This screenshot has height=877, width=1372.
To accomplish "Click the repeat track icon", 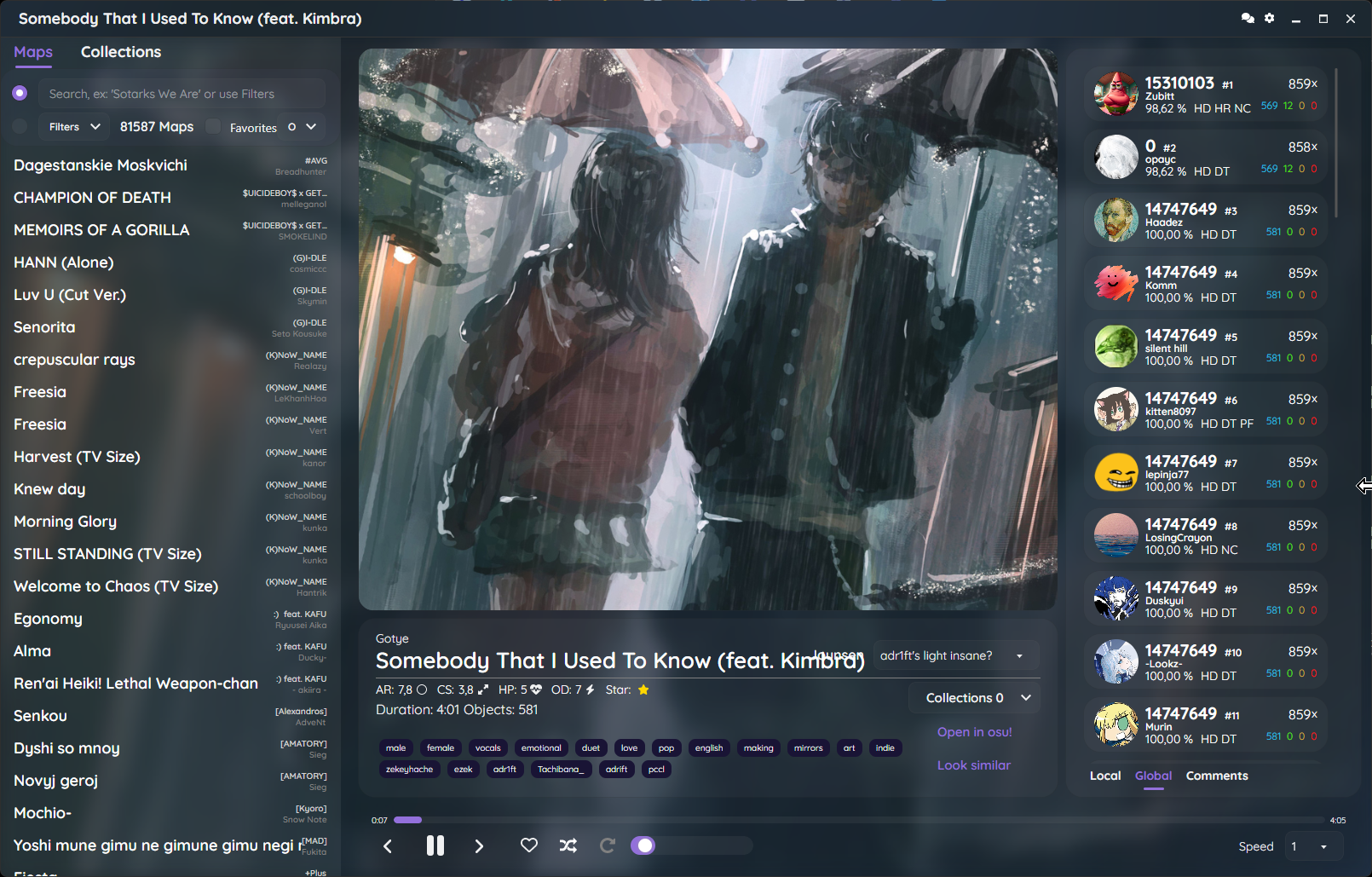I will click(608, 845).
